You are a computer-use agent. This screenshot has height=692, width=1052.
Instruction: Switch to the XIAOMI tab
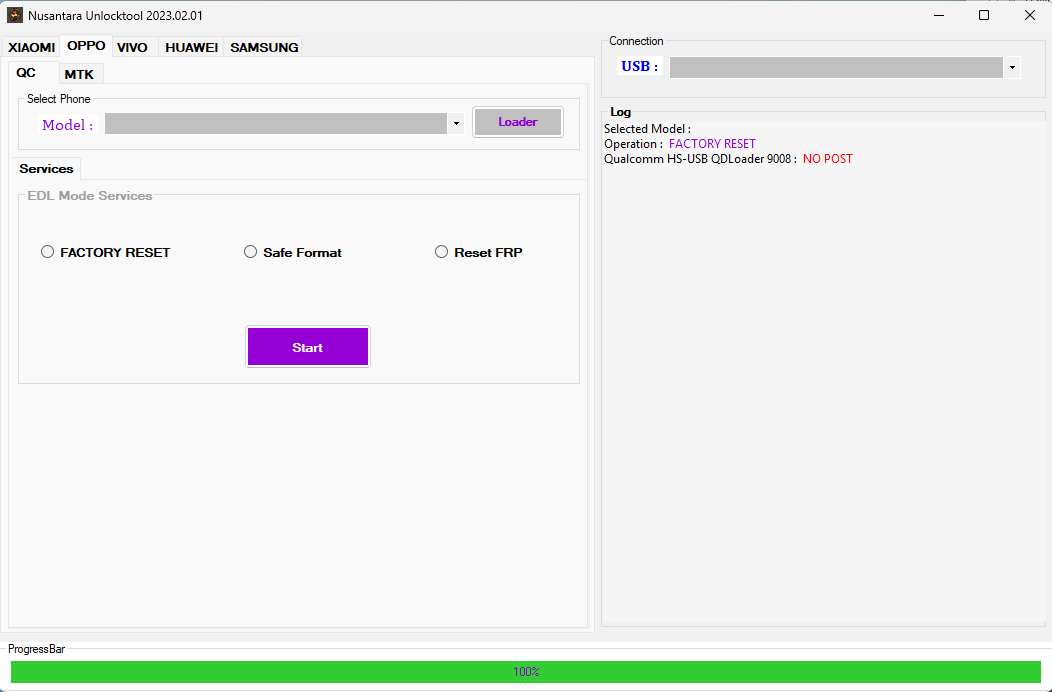tap(31, 47)
